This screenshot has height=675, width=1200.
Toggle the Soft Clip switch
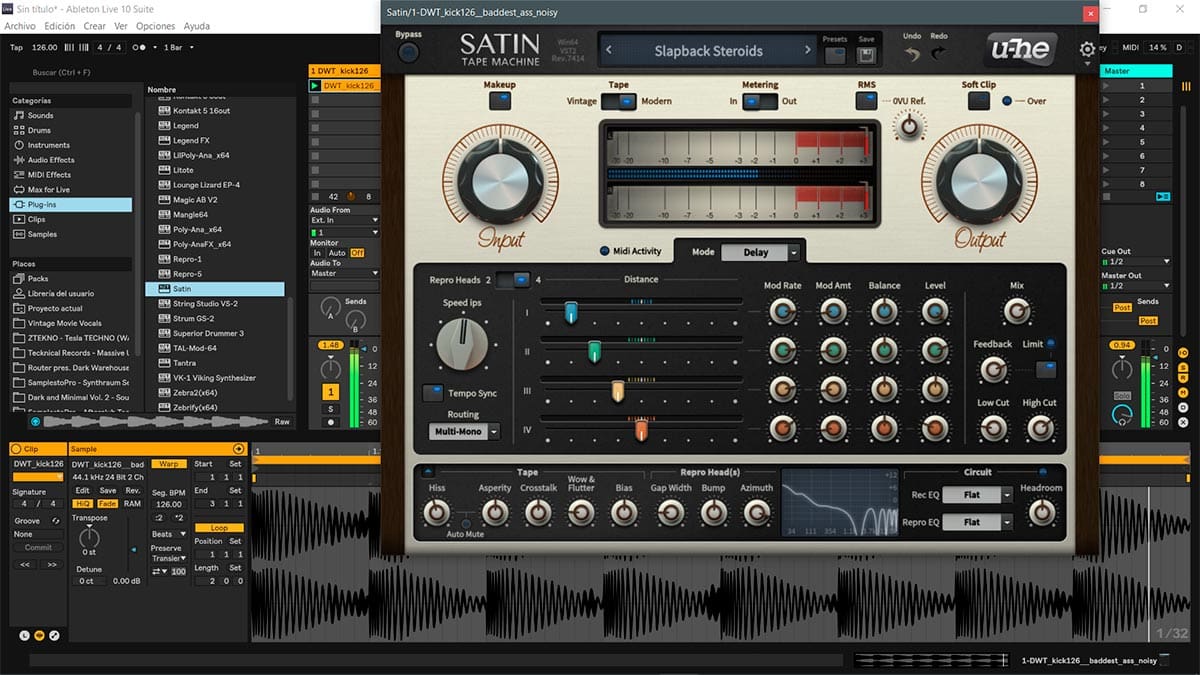click(x=978, y=101)
